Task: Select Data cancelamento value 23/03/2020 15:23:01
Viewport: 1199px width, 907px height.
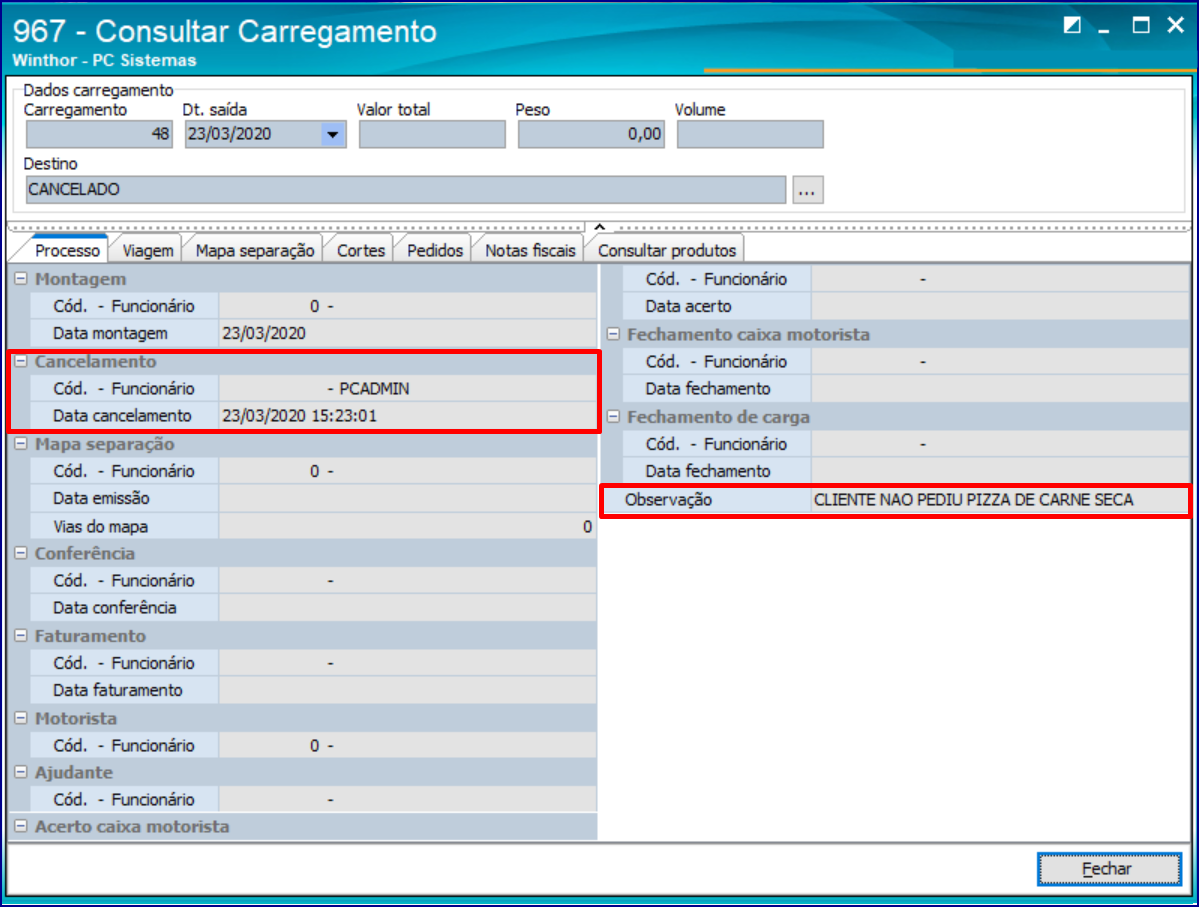Action: (x=299, y=416)
